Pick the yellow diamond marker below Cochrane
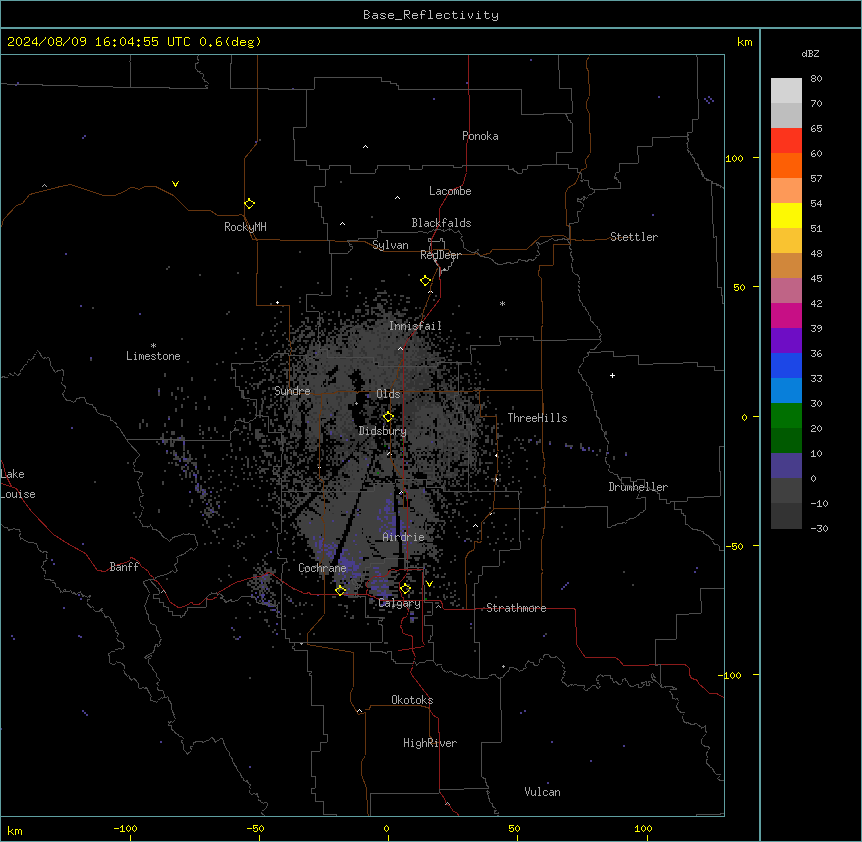Screen dimensions: 862x842 click(340, 590)
